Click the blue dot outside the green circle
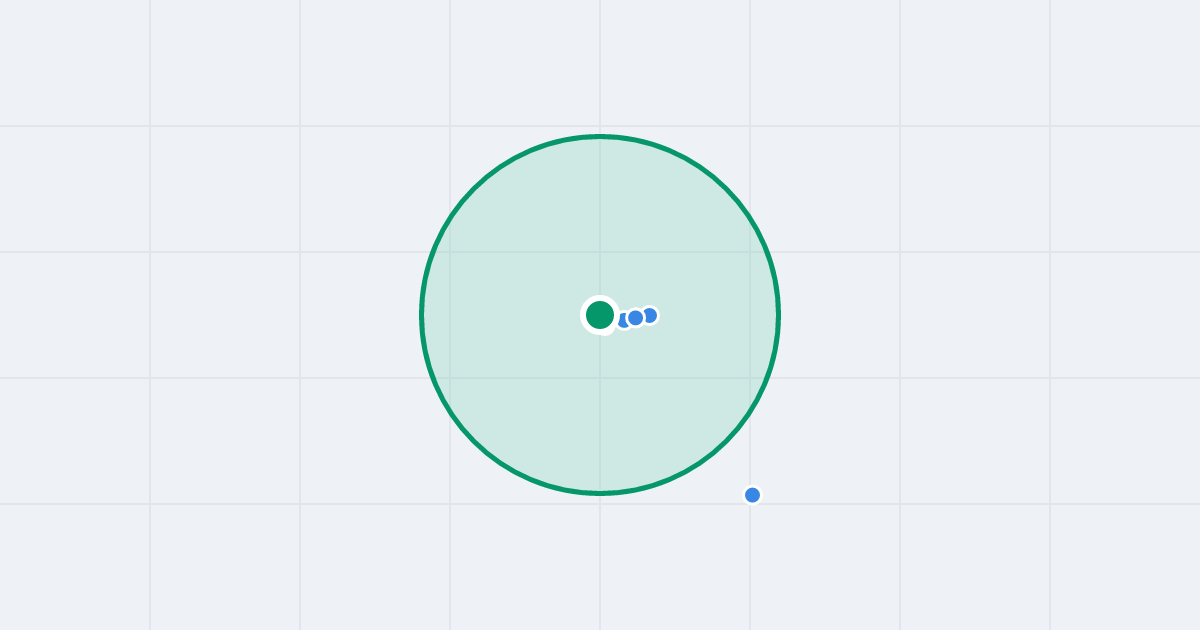The image size is (1200, 630). tap(753, 495)
